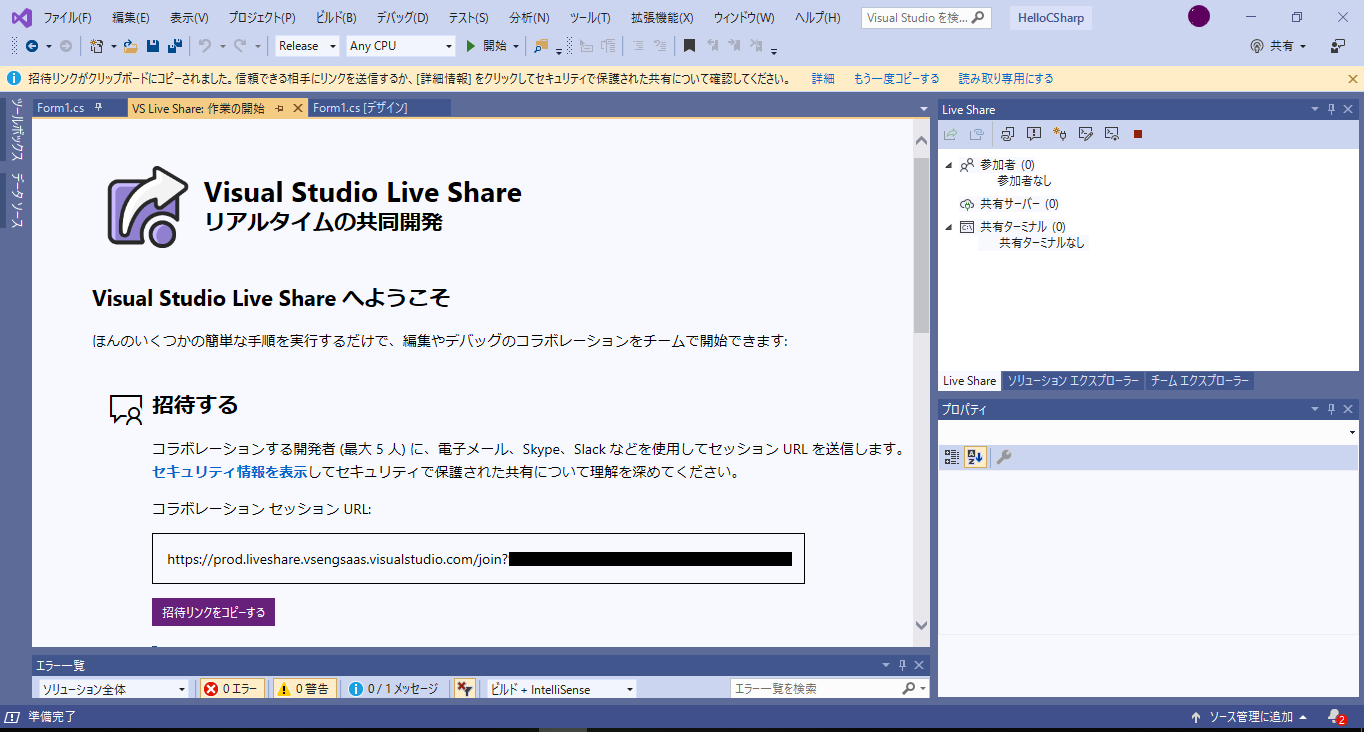Toggle pin on the VS Live Share tab
Screen dimensions: 1364x732
tap(280, 108)
